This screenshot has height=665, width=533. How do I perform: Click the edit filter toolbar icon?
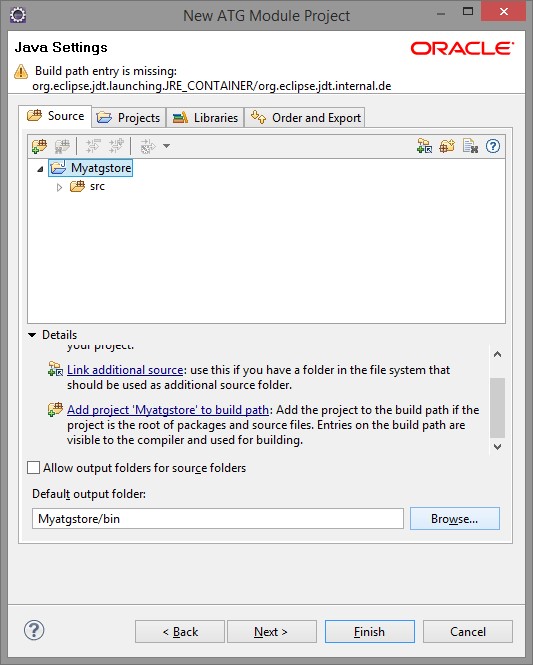pyautogui.click(x=148, y=146)
